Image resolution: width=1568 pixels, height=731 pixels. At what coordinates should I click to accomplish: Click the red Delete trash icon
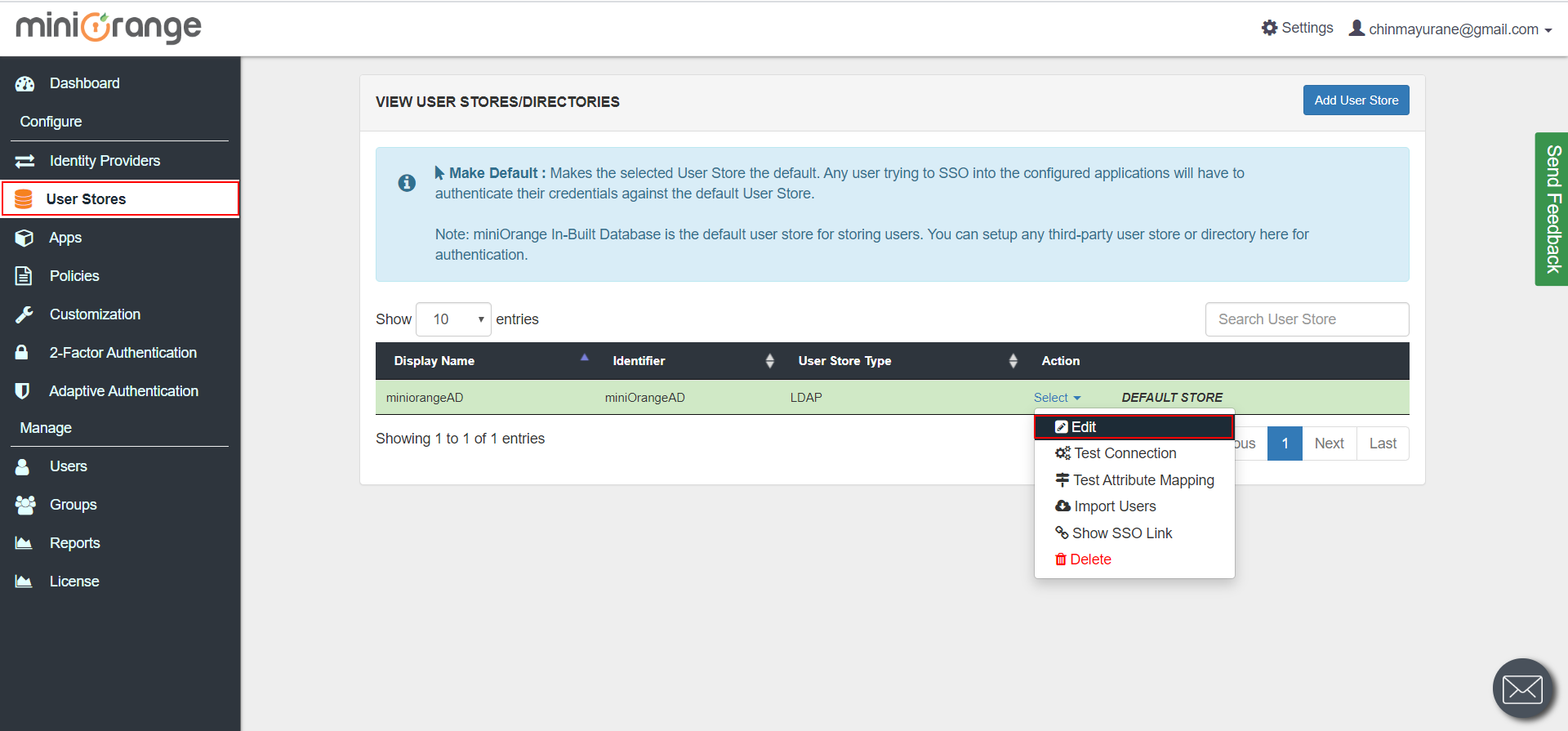1061,559
